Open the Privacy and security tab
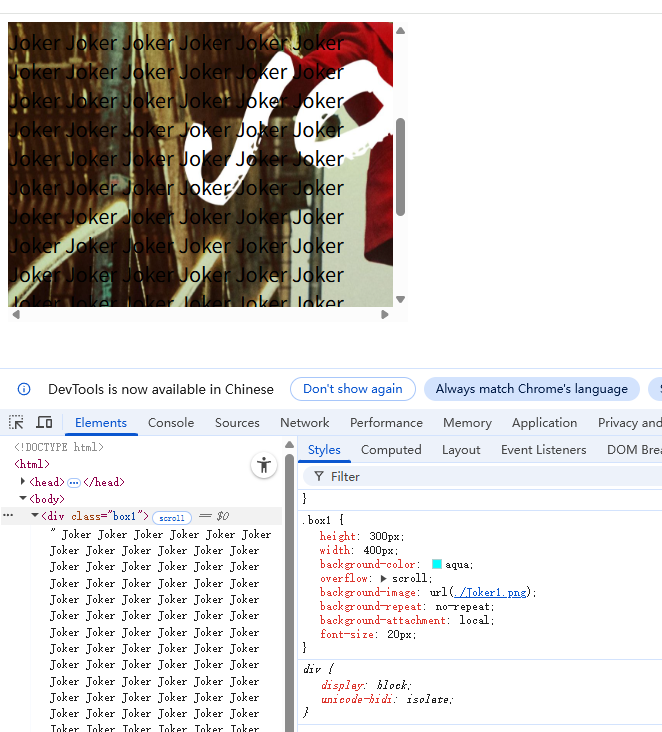 630,422
